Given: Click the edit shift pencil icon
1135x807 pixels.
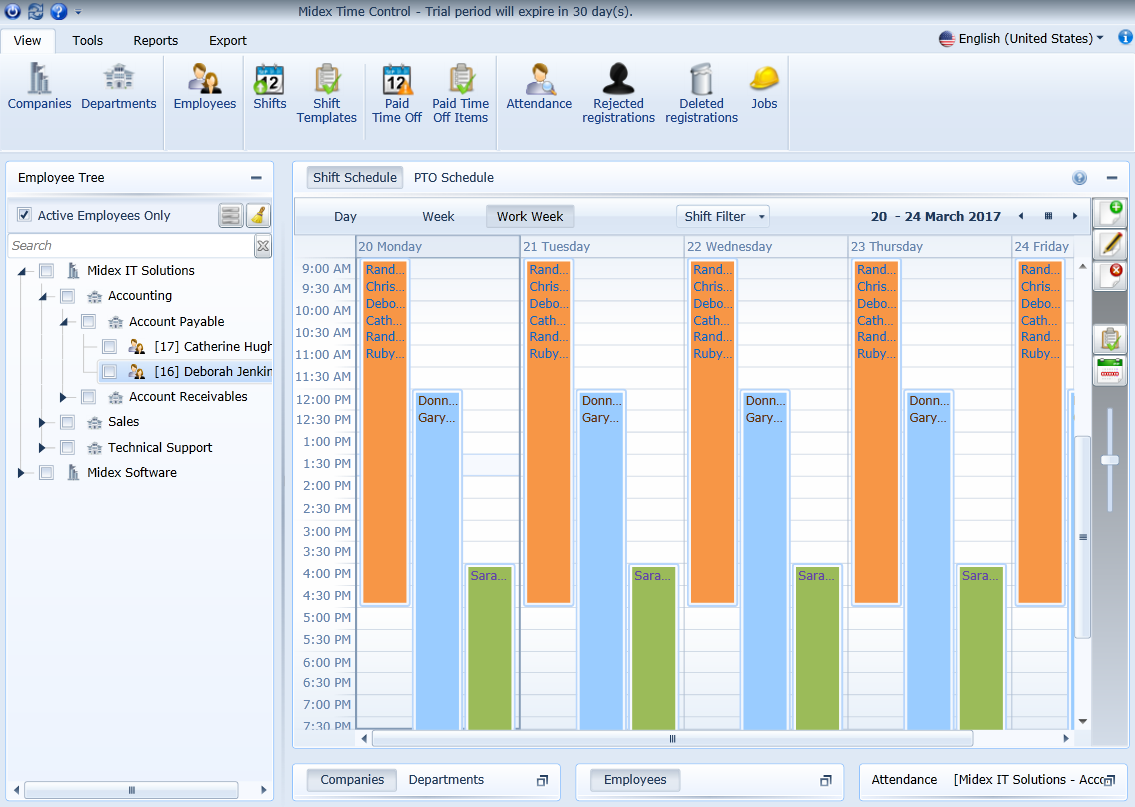Looking at the screenshot, I should 1110,244.
